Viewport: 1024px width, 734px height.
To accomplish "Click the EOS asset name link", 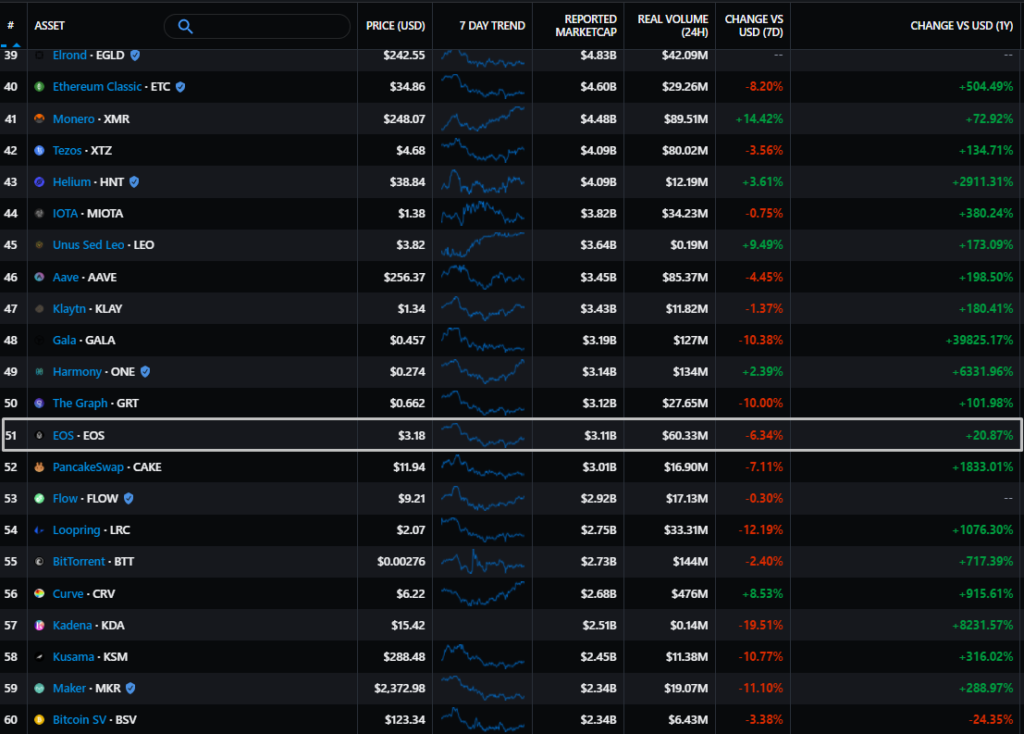I will tap(64, 435).
